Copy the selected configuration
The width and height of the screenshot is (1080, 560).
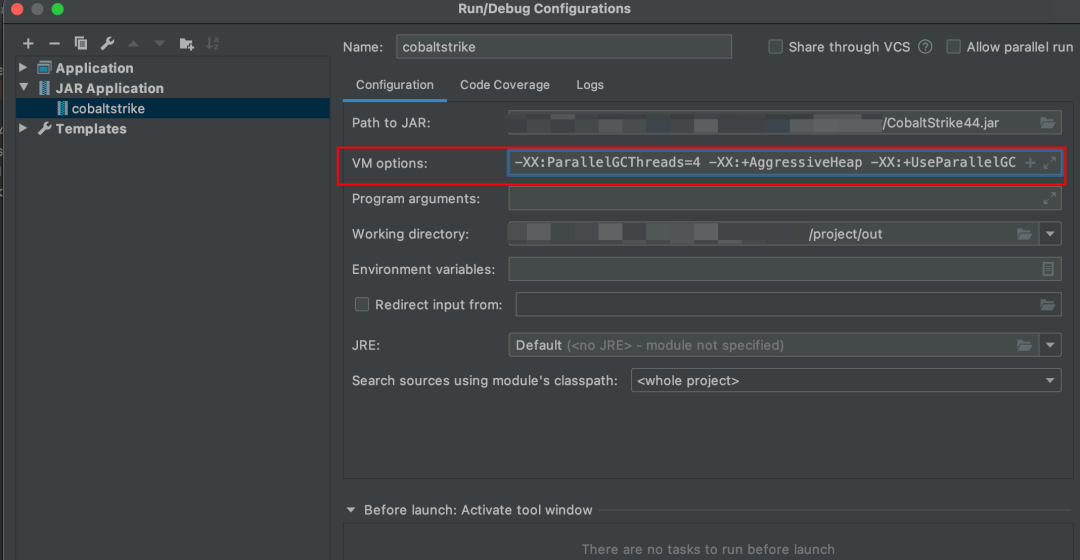click(x=81, y=43)
